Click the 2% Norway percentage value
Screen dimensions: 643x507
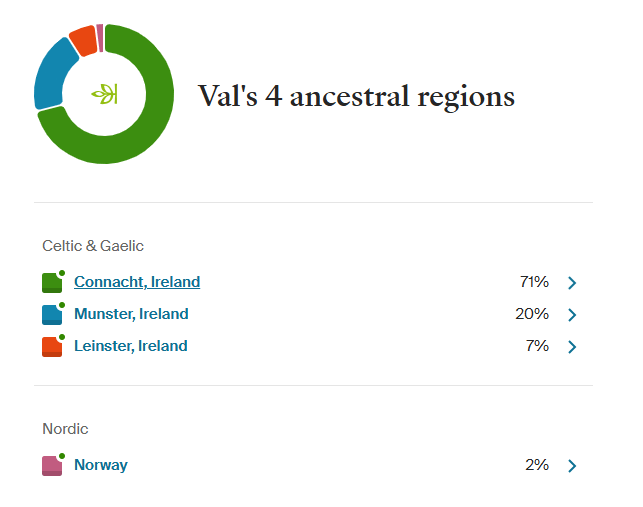coord(536,465)
